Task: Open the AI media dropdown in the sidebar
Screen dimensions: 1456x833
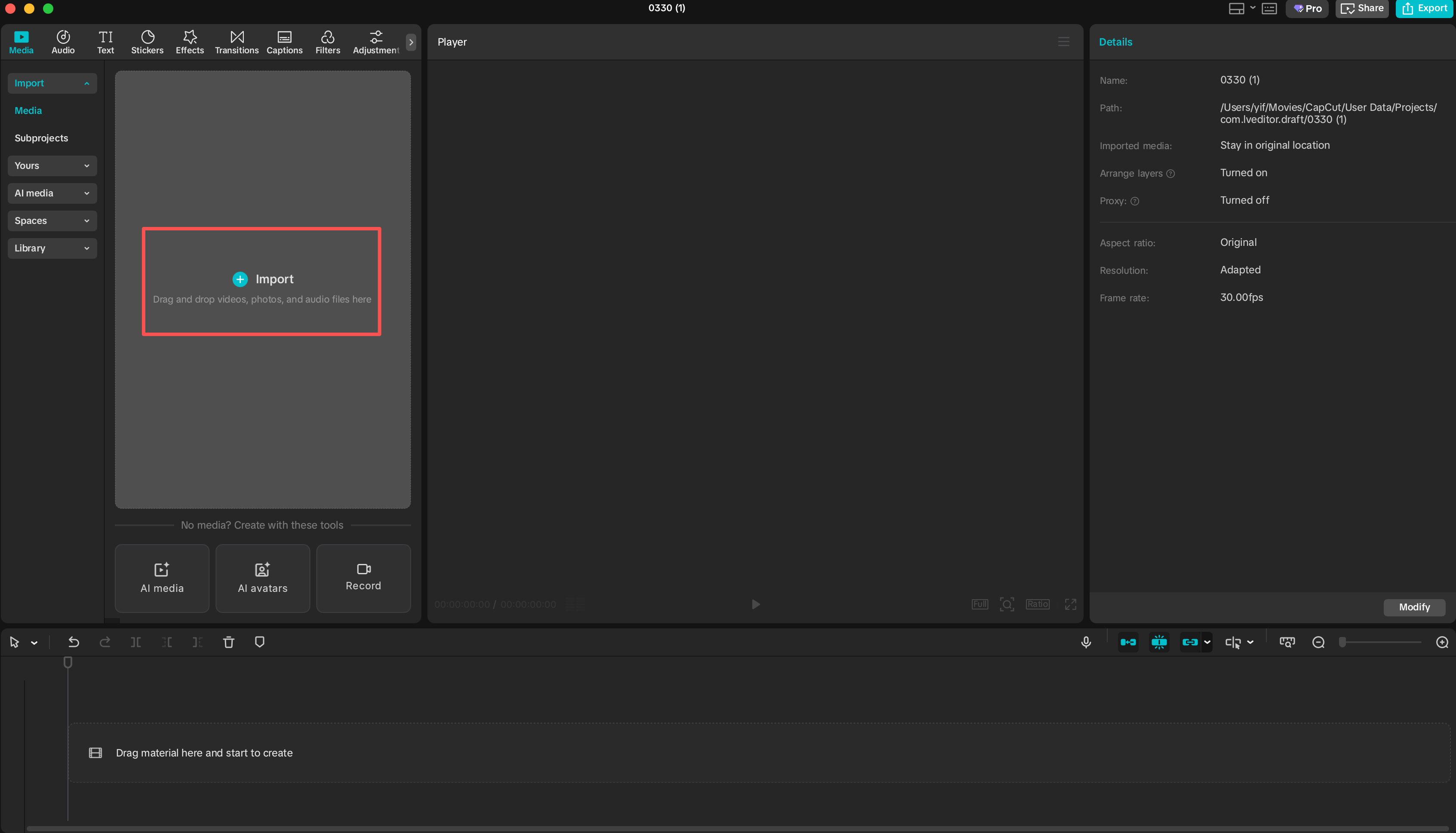Action: (x=52, y=193)
